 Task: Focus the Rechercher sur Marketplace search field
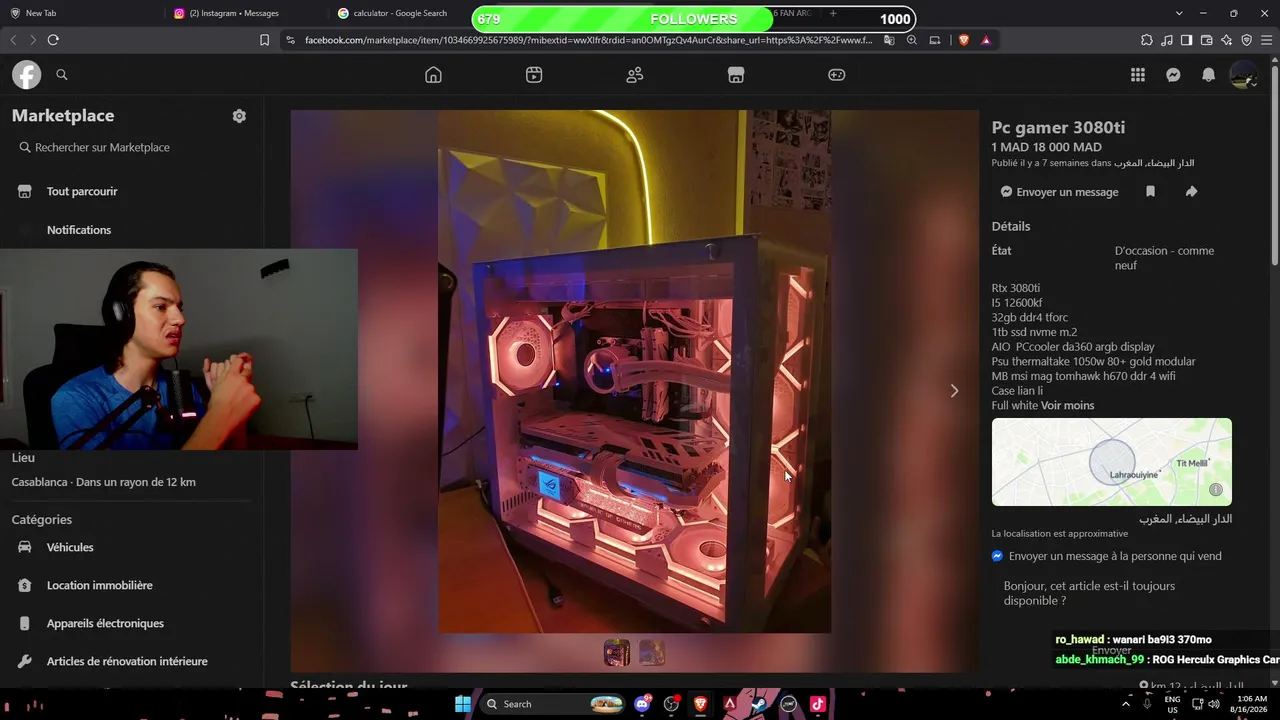pyautogui.click(x=132, y=147)
